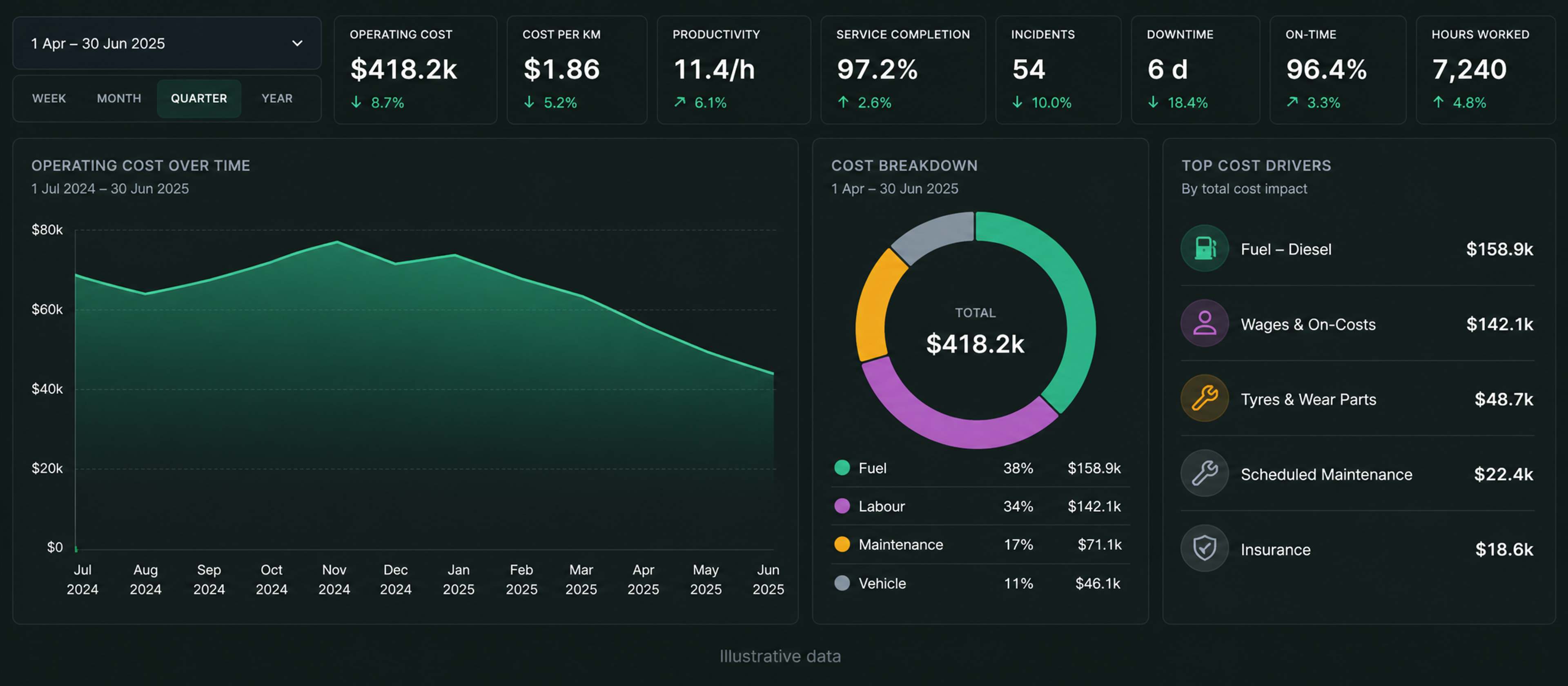The image size is (1568, 686).
Task: Click the $48.7k Tyres value
Action: (1503, 399)
